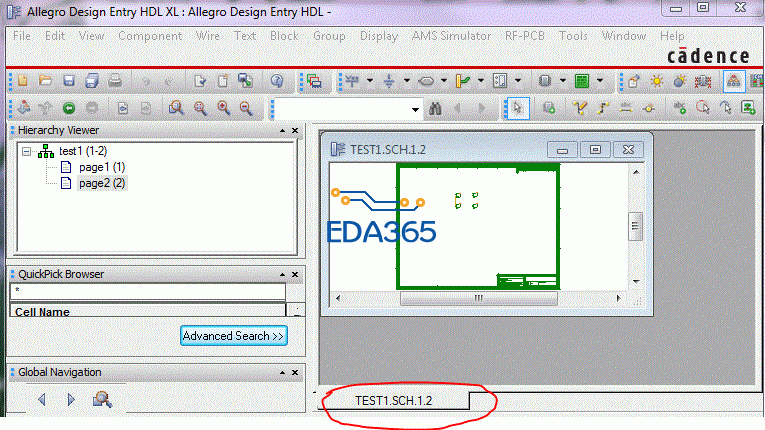Click horizontal scrollbar thumb in schematic window
The height and width of the screenshot is (430, 765).
point(479,298)
